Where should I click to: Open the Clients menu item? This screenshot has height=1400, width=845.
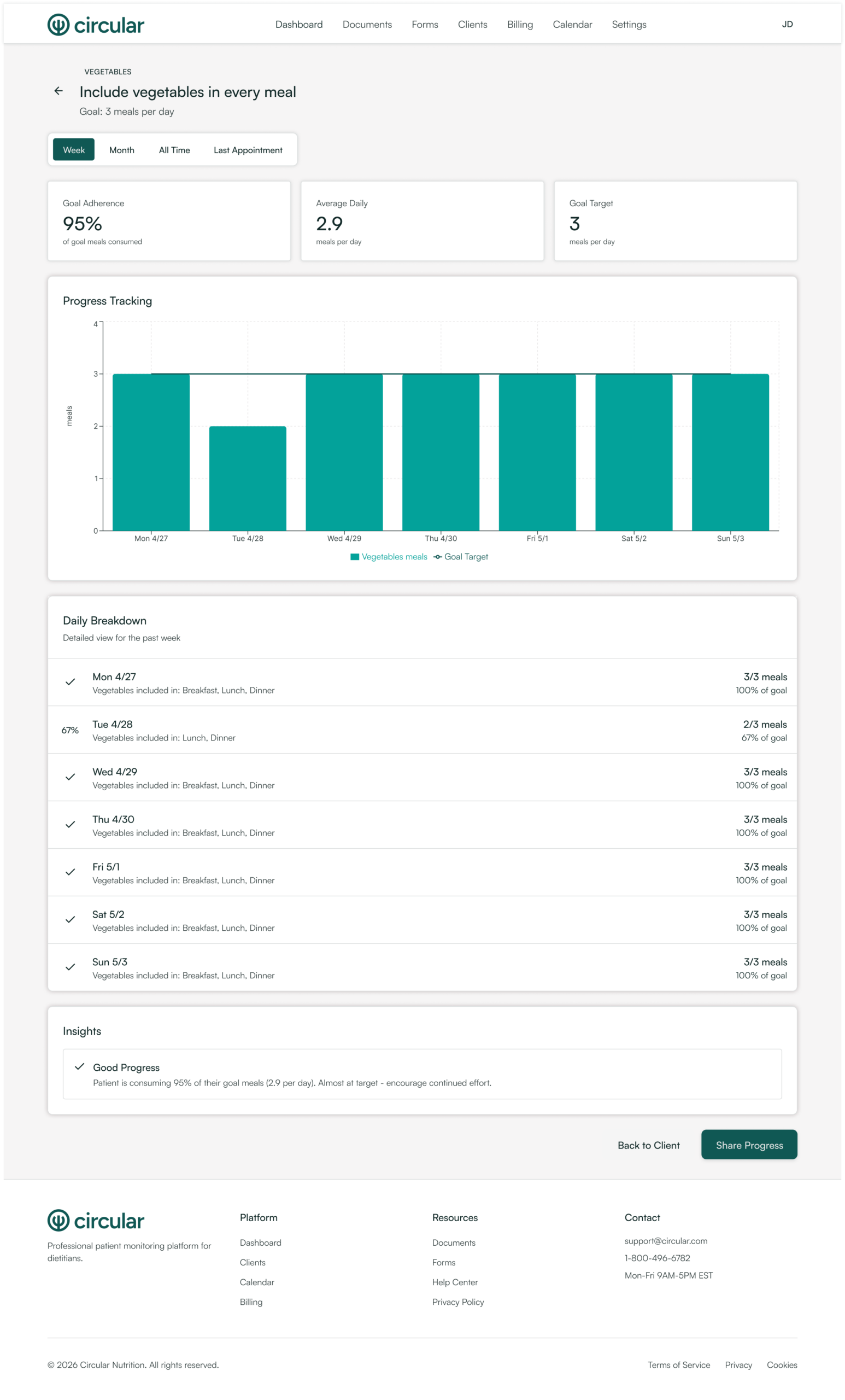[x=472, y=25]
